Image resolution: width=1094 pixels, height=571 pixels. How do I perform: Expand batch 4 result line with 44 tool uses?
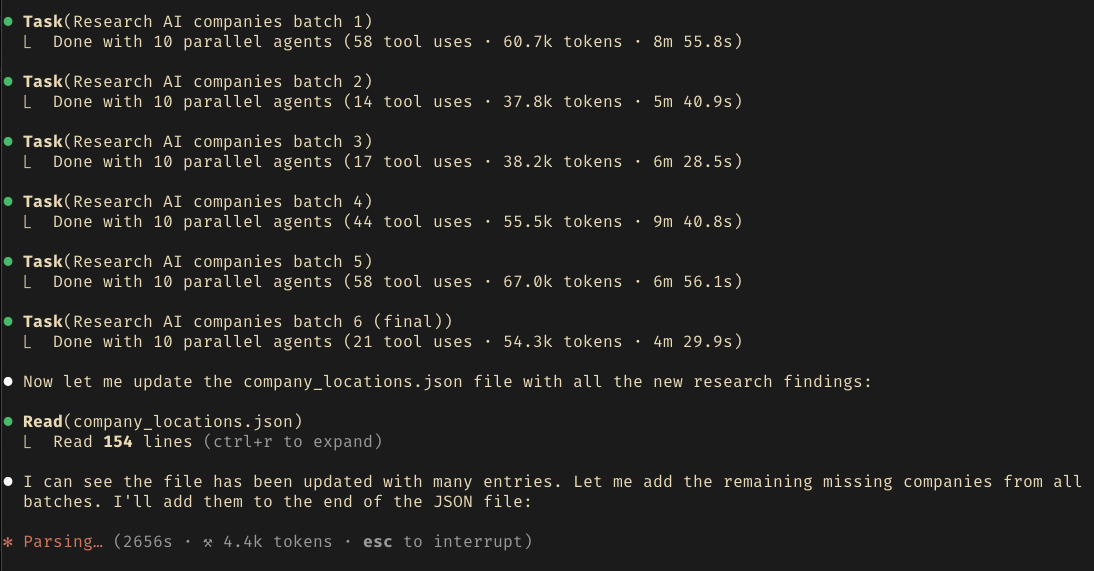[398, 222]
